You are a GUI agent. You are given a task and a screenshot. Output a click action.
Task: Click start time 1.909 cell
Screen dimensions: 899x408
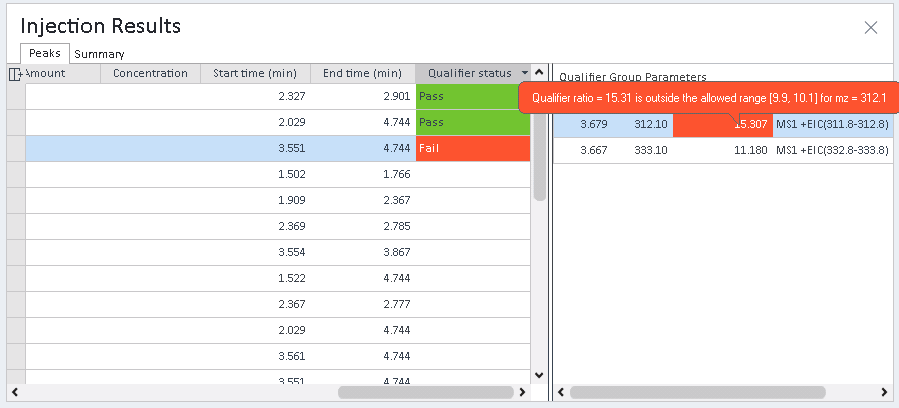point(255,201)
